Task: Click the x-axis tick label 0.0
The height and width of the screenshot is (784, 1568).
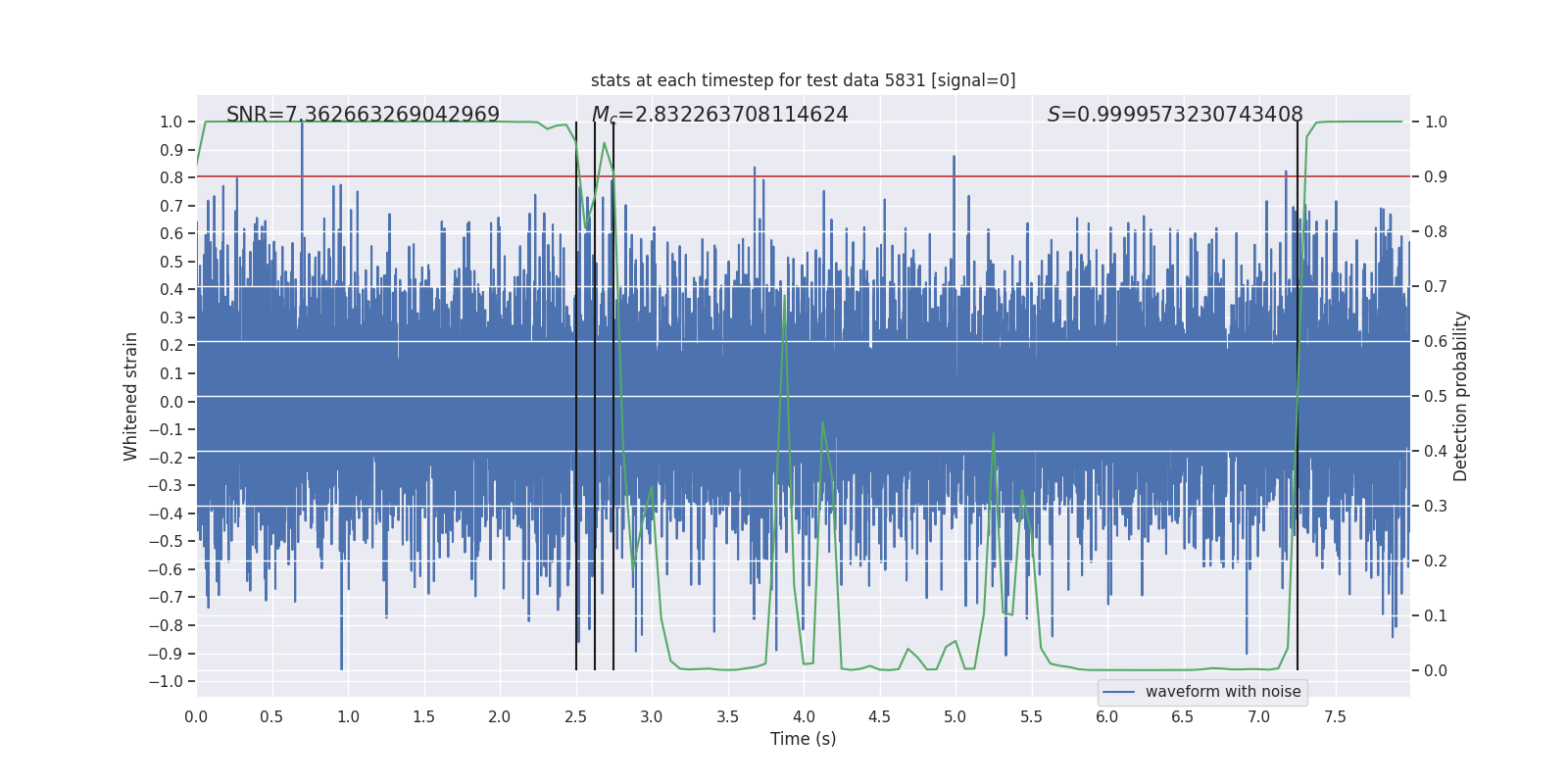Action: pyautogui.click(x=196, y=717)
